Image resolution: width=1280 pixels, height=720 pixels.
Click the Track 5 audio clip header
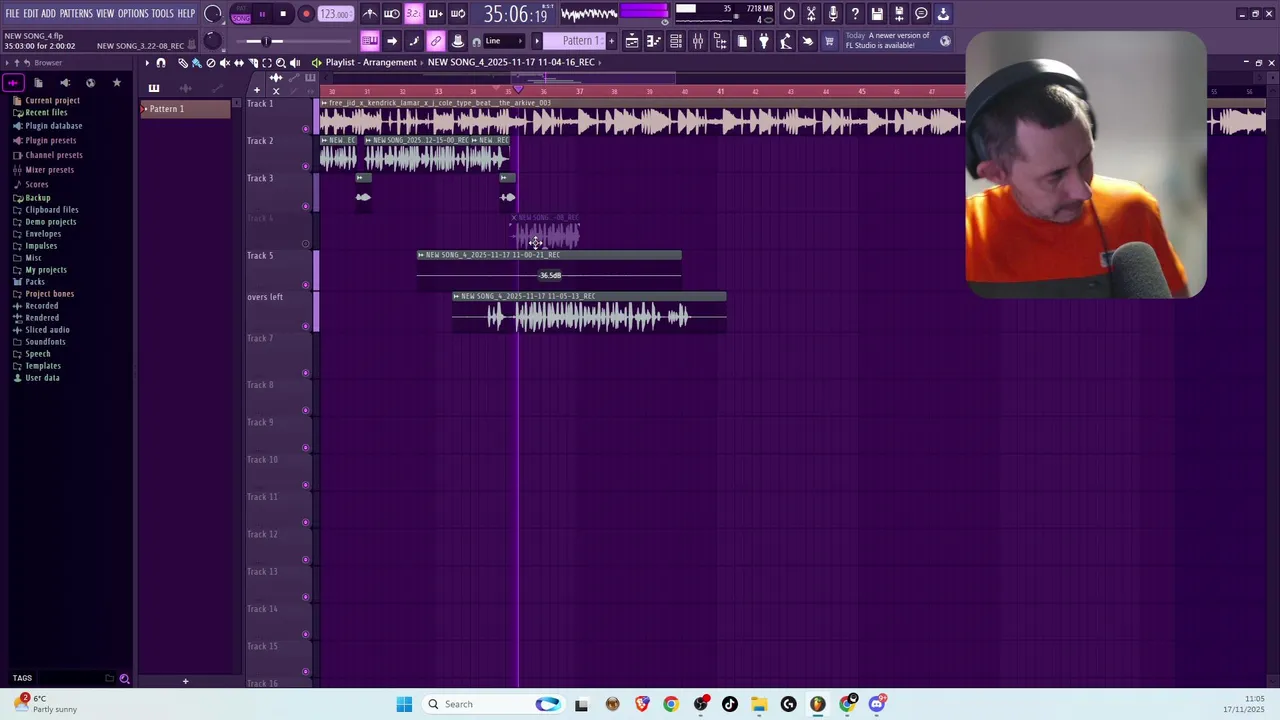pos(549,255)
